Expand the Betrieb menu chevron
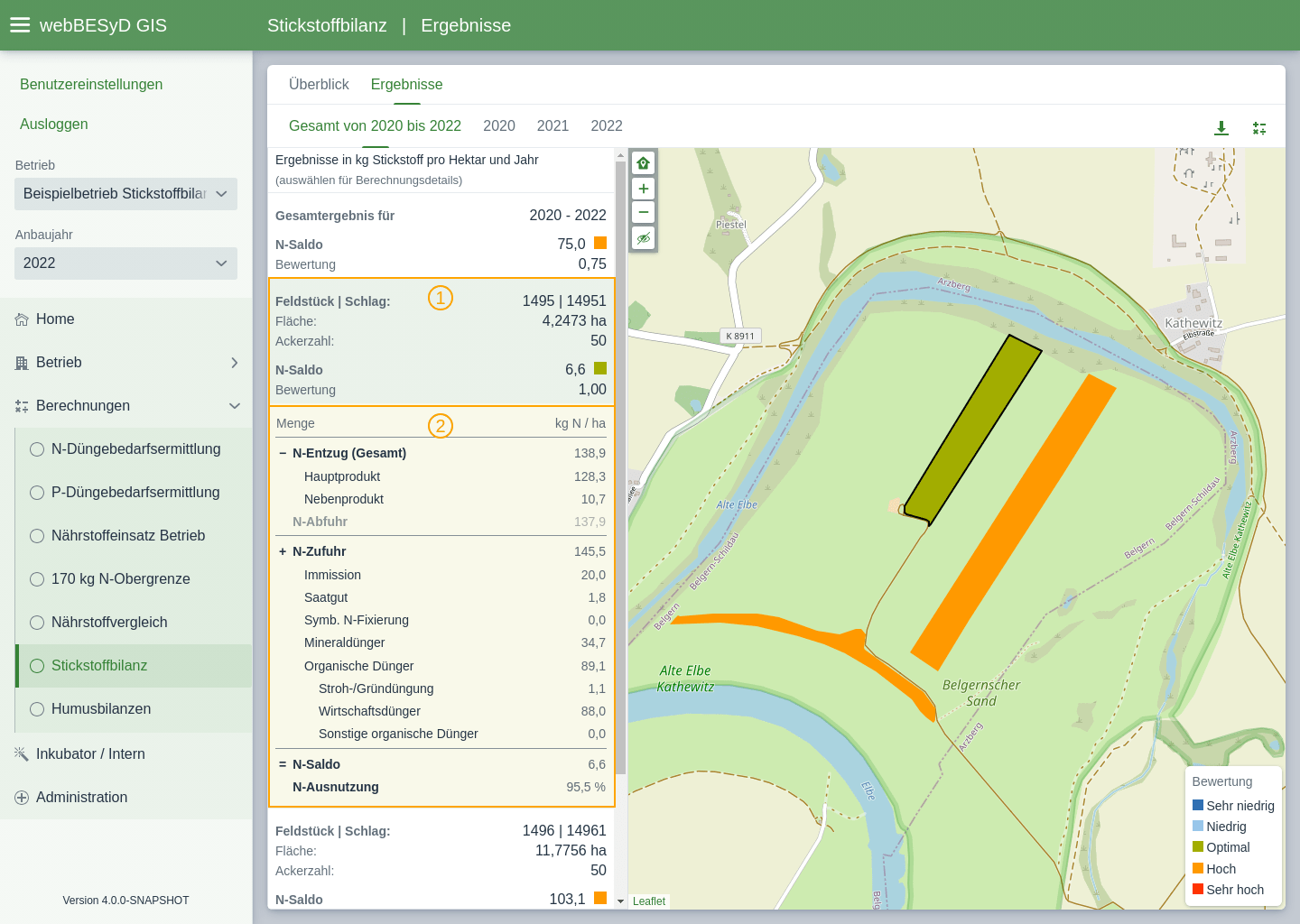Screen dimensions: 1300x924 (x=235, y=363)
